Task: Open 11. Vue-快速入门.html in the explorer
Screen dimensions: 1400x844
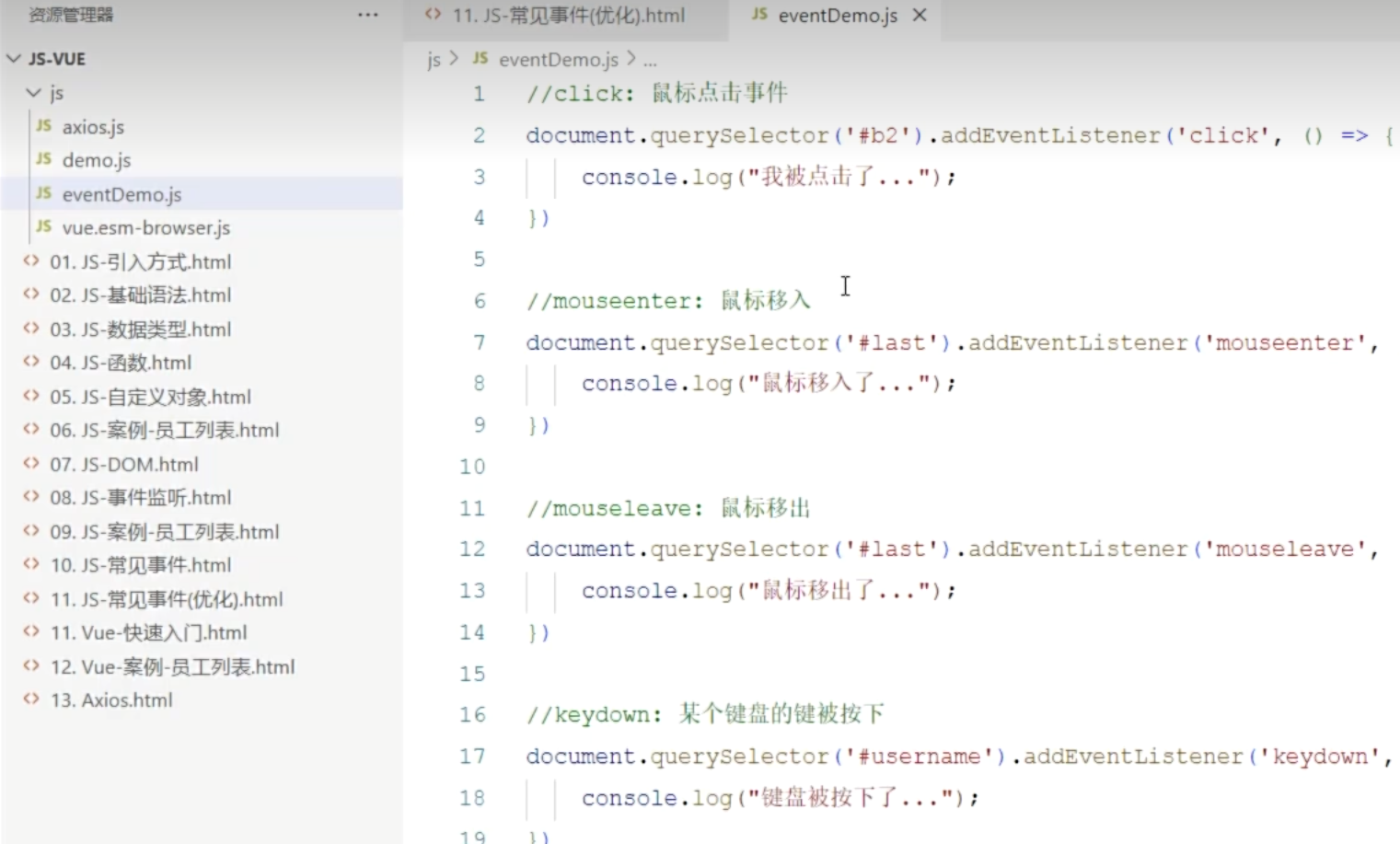Action: [x=148, y=632]
